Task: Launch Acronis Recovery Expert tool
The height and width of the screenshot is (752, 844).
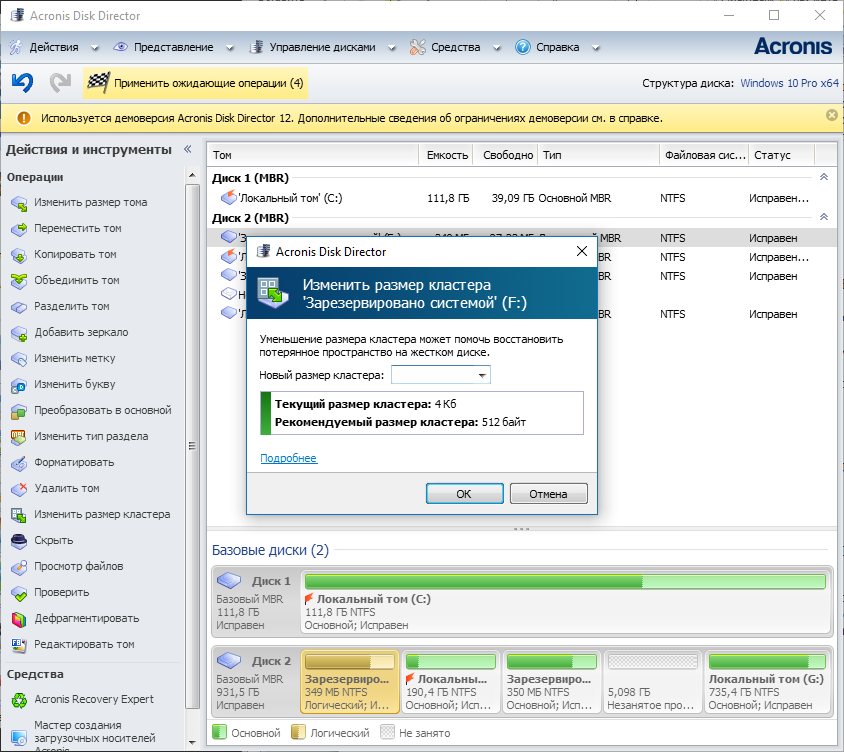Action: point(94,699)
